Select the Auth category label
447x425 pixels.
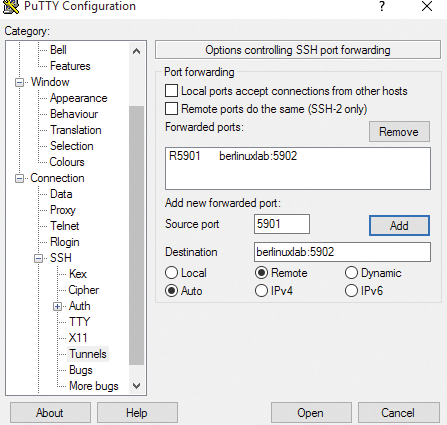click(x=79, y=306)
